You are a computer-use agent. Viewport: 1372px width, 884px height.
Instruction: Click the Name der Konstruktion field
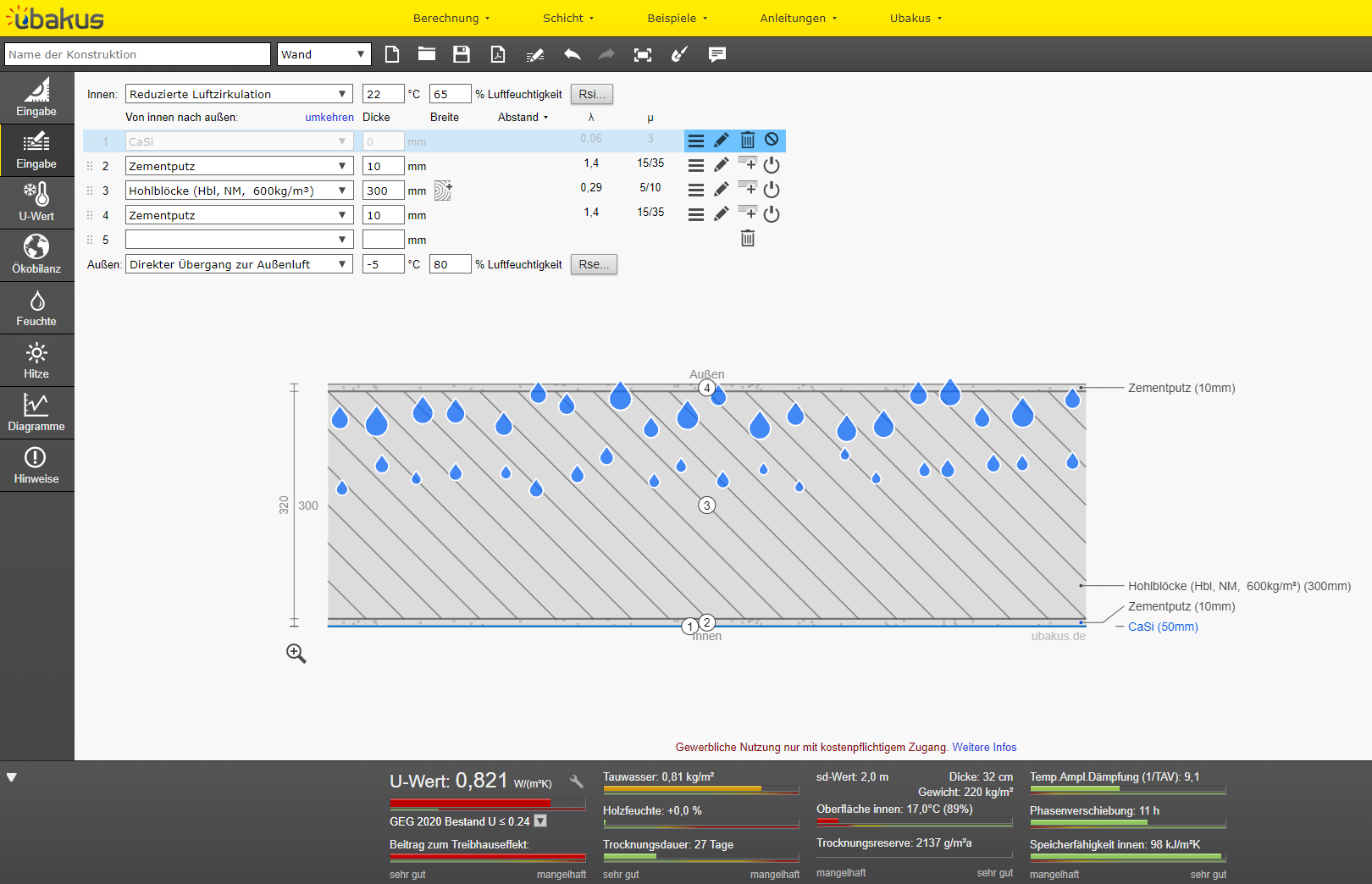click(x=137, y=54)
